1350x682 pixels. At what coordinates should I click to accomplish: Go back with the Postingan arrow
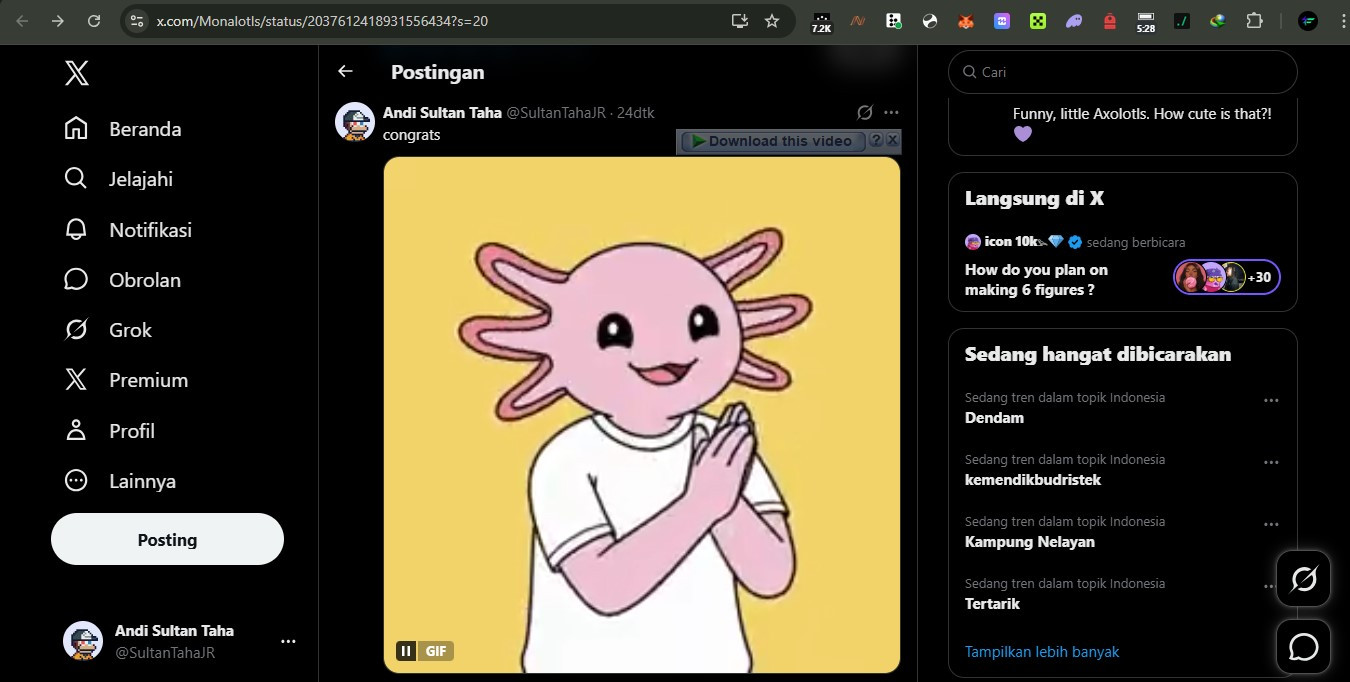(345, 71)
